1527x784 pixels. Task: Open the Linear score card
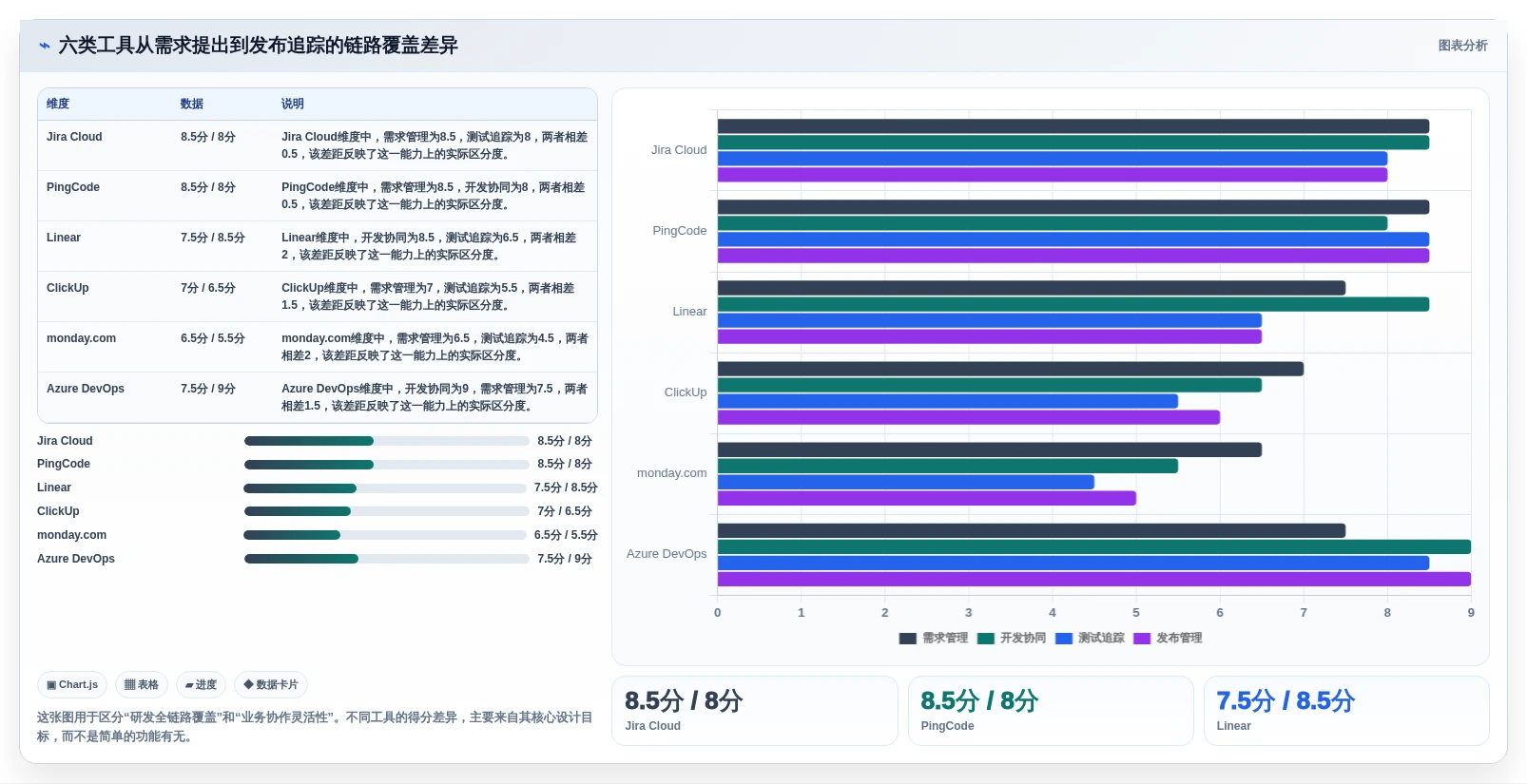[1346, 711]
